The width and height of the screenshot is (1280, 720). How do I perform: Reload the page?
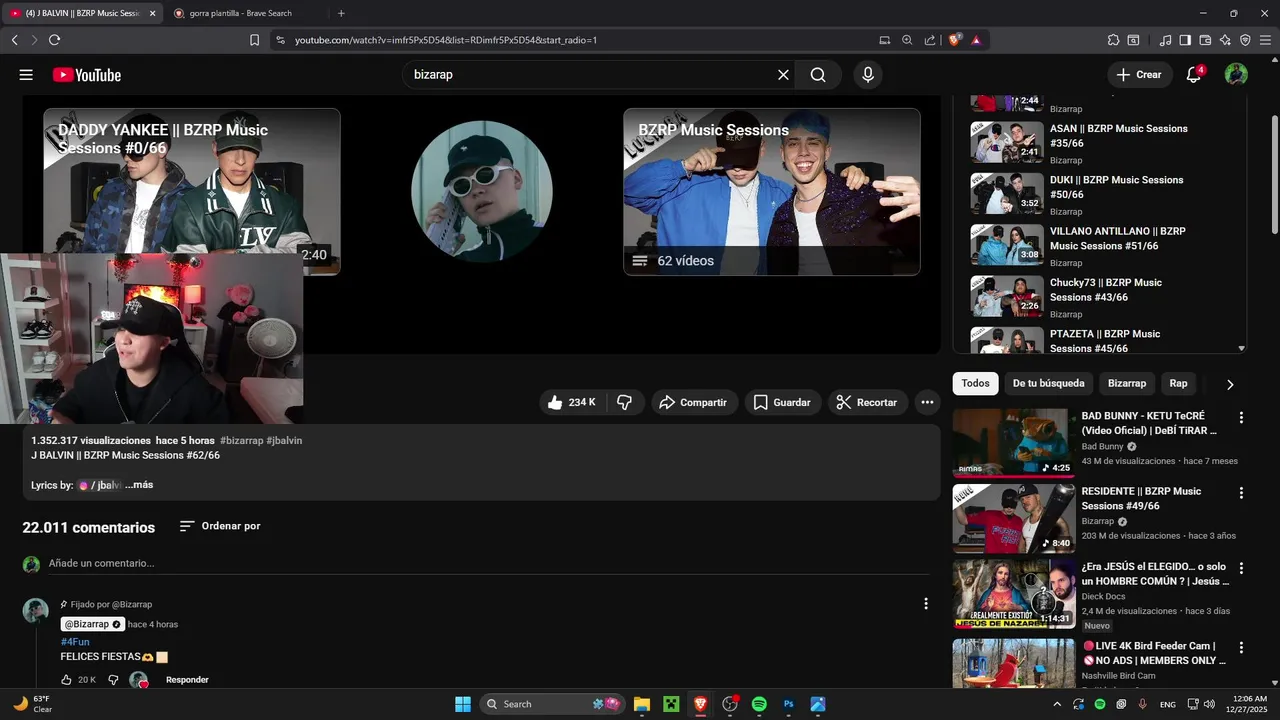54,40
